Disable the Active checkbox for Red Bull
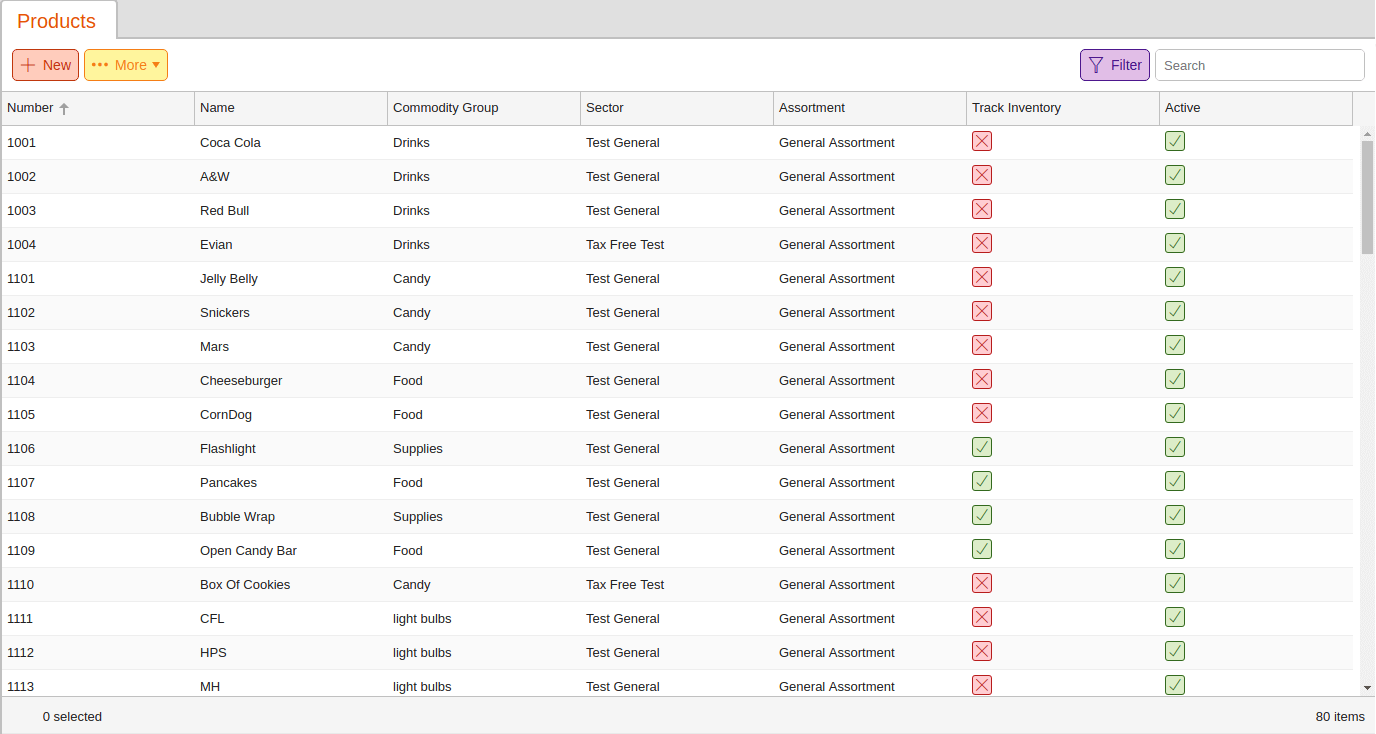Viewport: 1376px width, 734px height. tap(1175, 209)
